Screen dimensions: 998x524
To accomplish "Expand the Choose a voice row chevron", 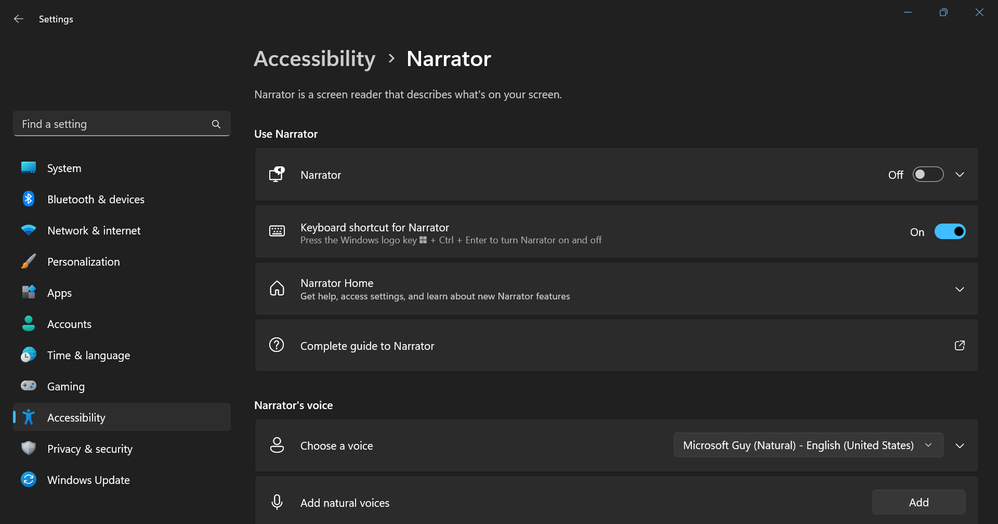I will coord(960,446).
